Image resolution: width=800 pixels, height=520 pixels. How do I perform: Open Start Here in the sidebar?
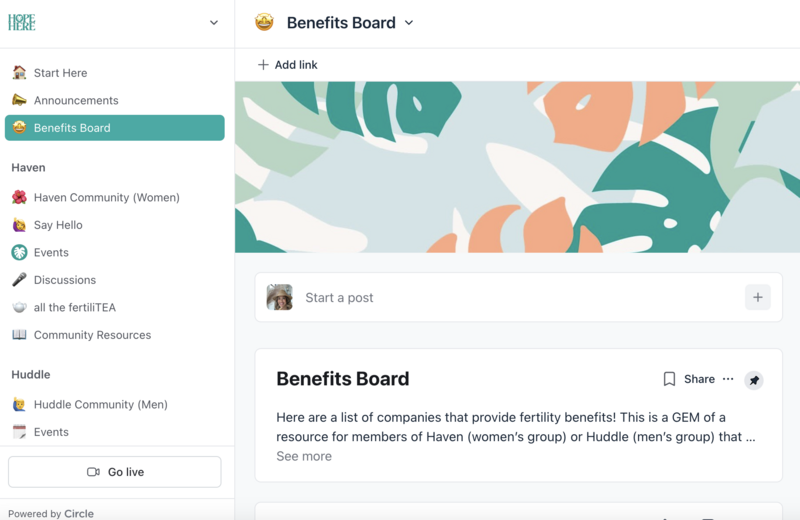60,73
